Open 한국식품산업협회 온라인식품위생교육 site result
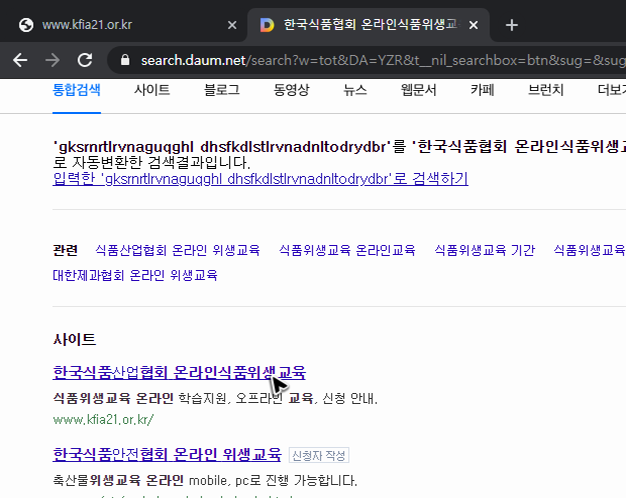This screenshot has height=498, width=626. 179,372
